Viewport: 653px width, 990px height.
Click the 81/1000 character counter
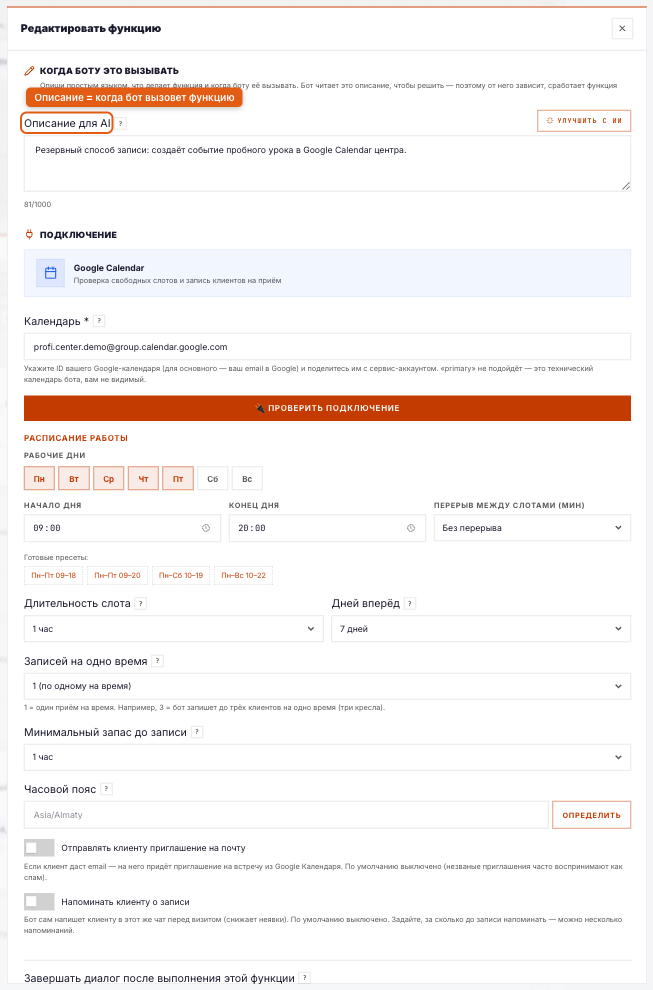click(38, 205)
